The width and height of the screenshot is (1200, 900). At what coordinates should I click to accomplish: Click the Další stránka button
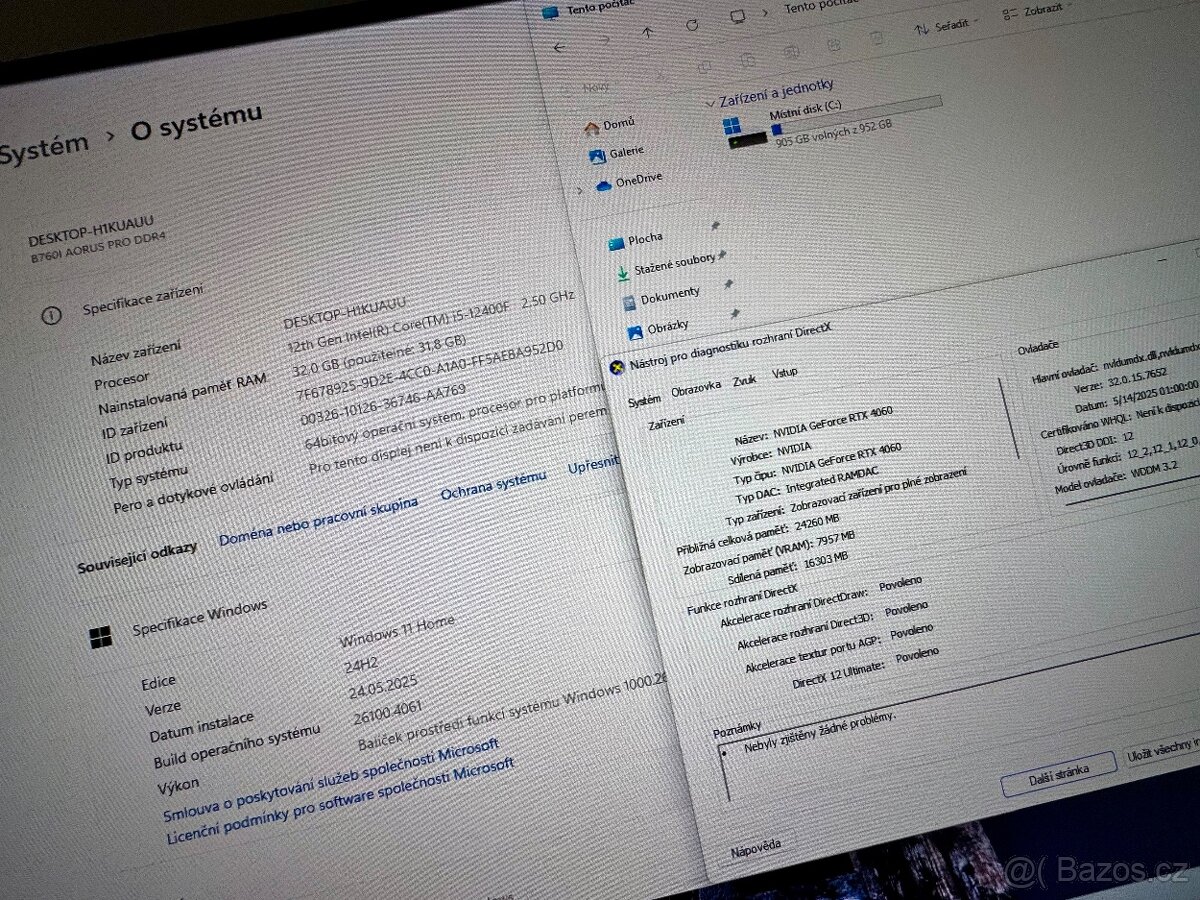pyautogui.click(x=1057, y=772)
